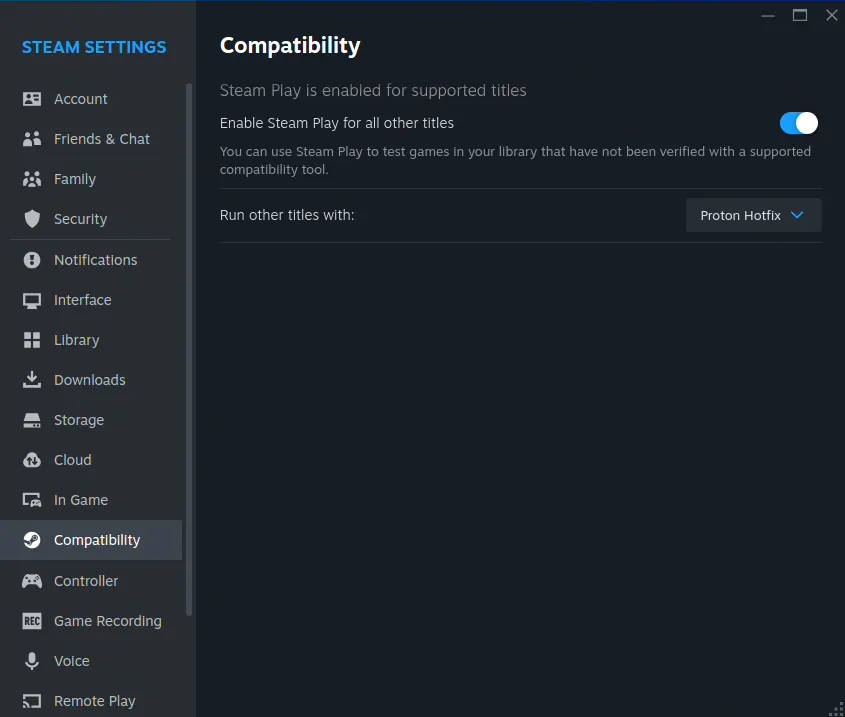This screenshot has height=717, width=845.
Task: Disable Steam Play for all other titles
Action: pyautogui.click(x=799, y=123)
